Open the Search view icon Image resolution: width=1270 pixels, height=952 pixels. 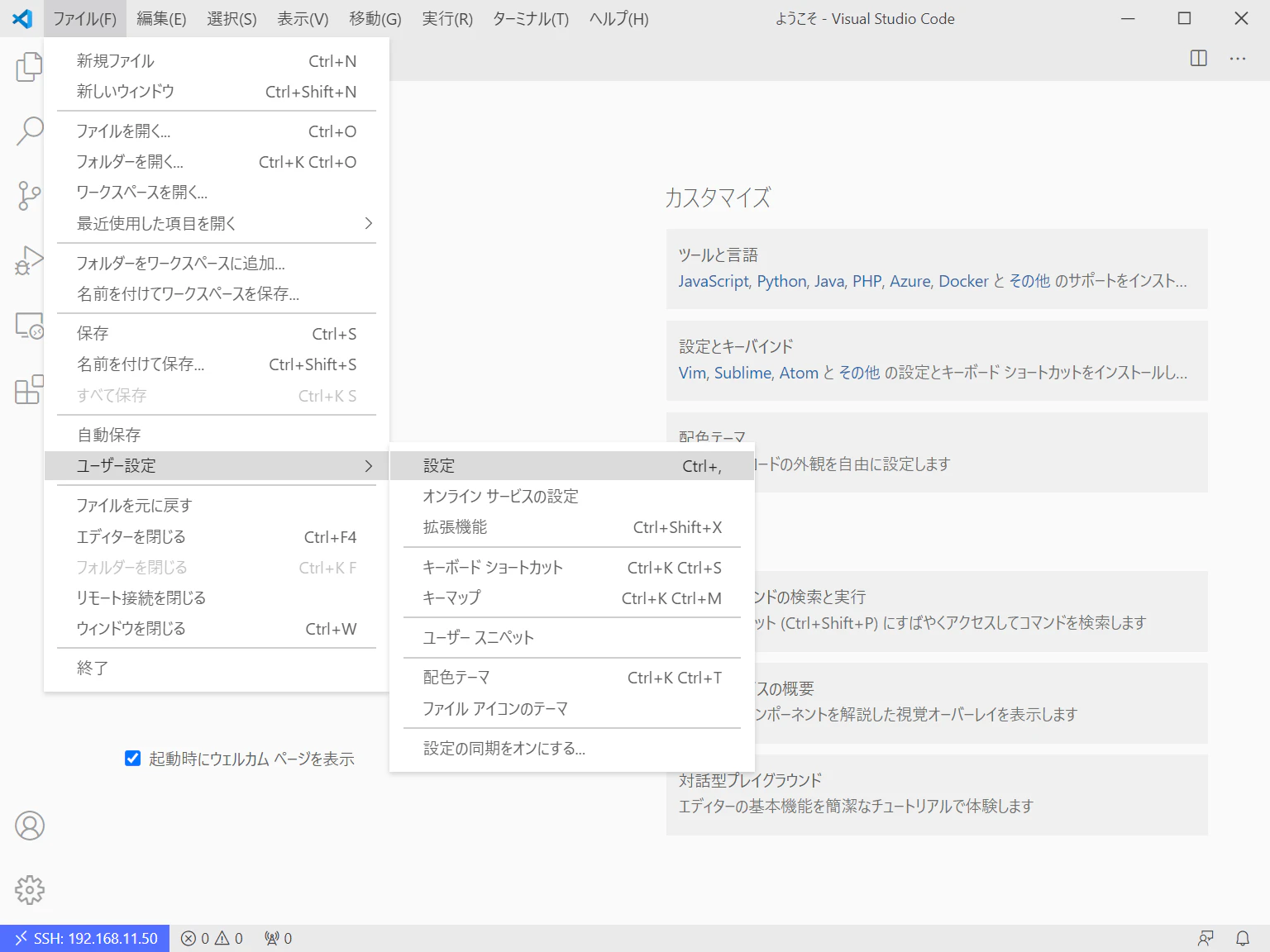[29, 131]
